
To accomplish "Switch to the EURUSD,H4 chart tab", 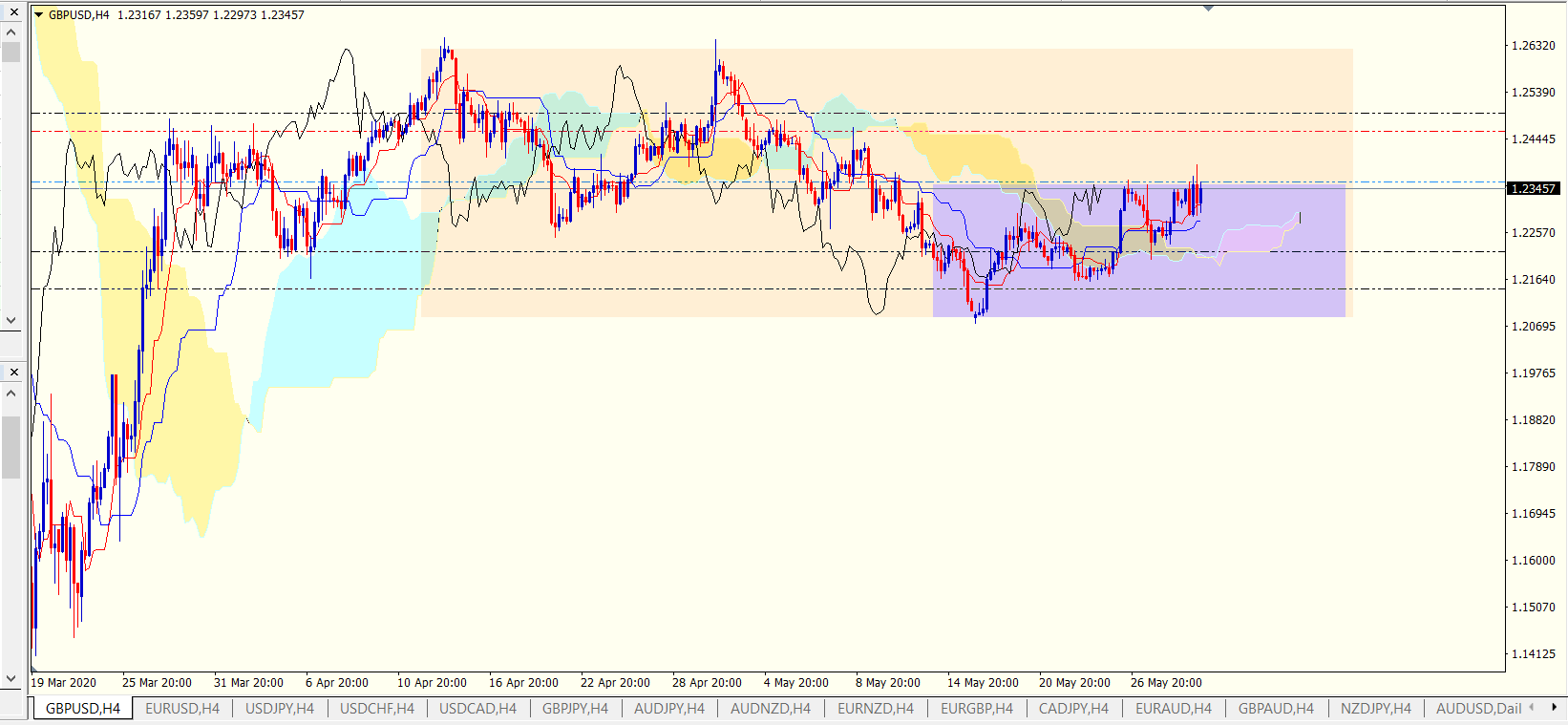I will coord(181,708).
